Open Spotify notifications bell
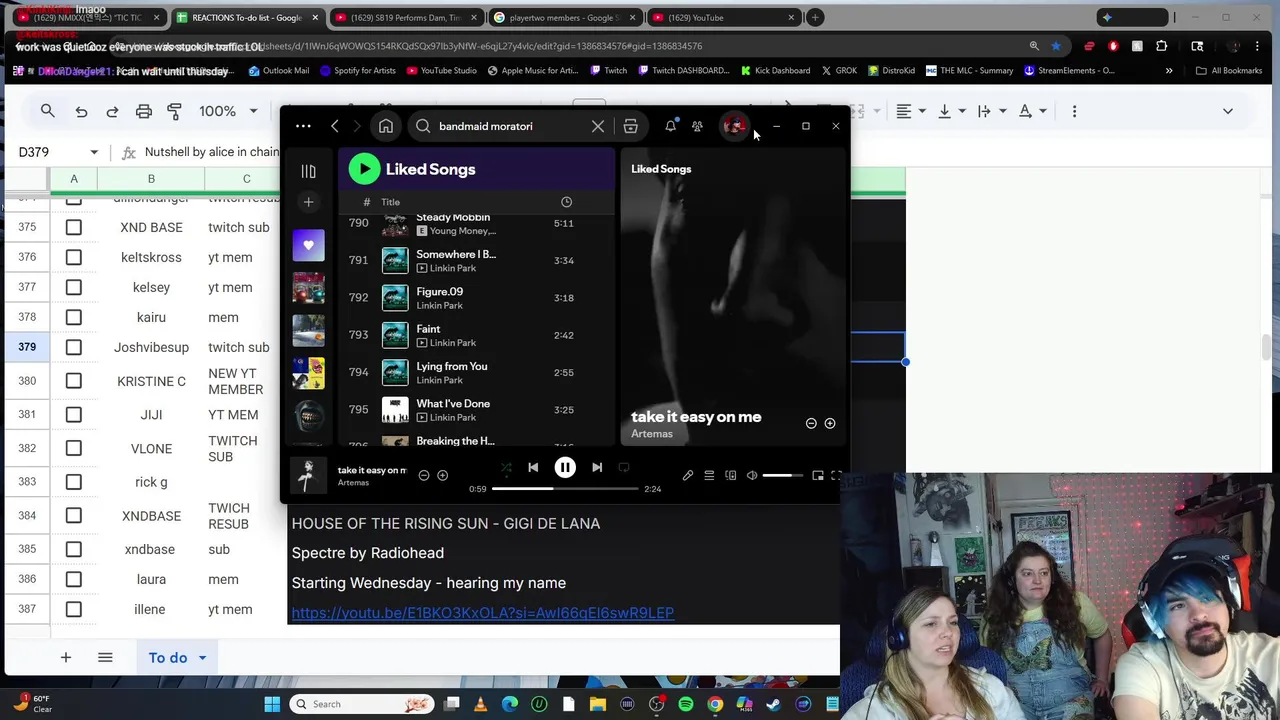The image size is (1280, 720). pos(670,126)
